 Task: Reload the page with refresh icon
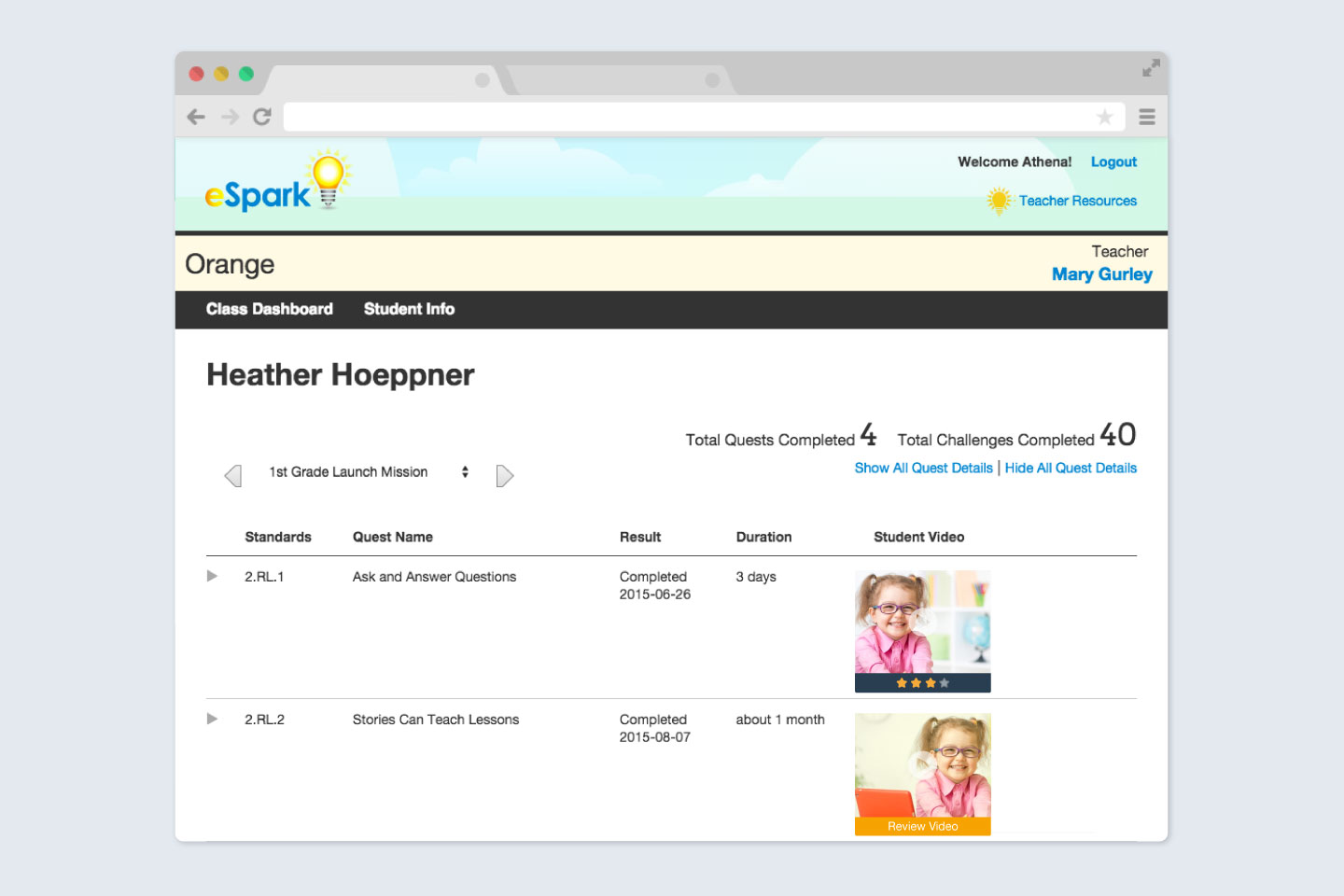pyautogui.click(x=262, y=117)
